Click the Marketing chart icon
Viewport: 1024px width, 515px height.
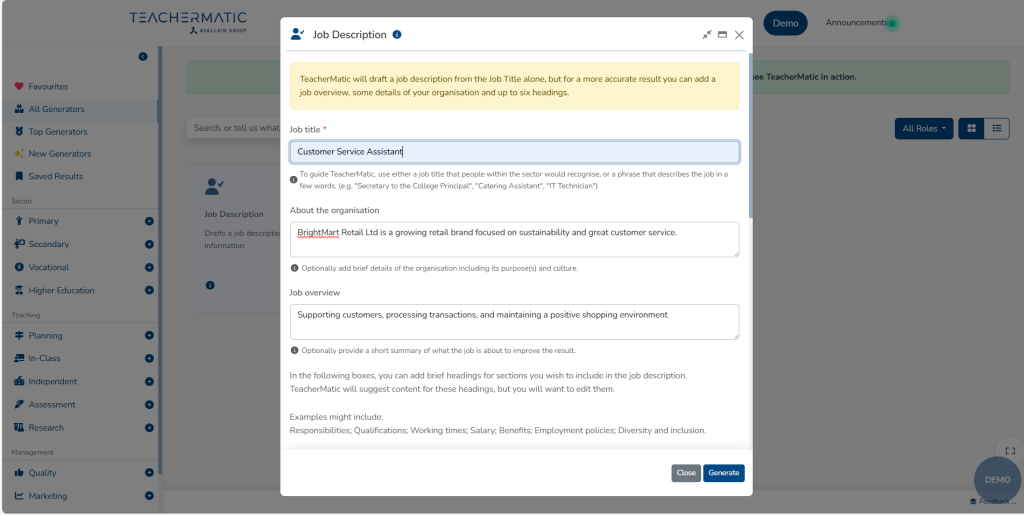click(x=19, y=495)
